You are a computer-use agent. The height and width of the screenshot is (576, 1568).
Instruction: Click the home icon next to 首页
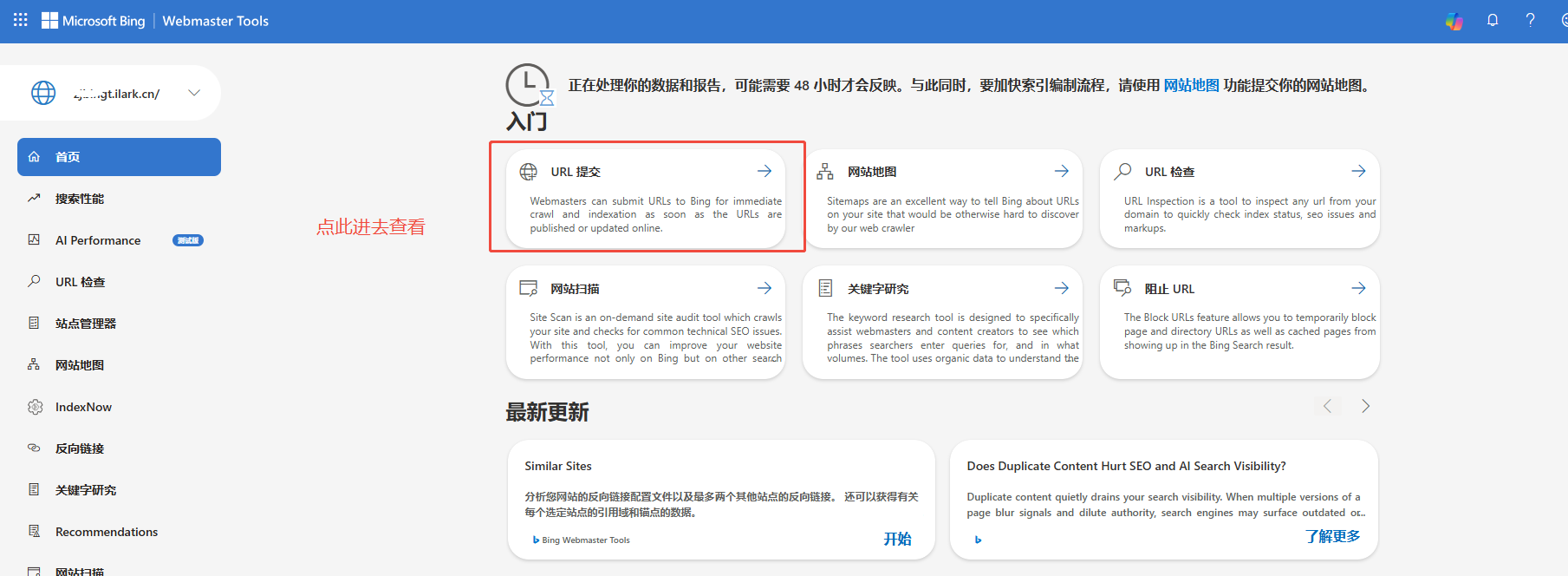pyautogui.click(x=34, y=157)
